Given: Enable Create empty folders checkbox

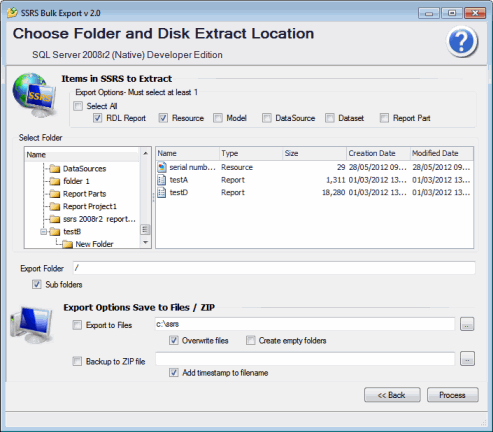Looking at the screenshot, I should [251, 340].
